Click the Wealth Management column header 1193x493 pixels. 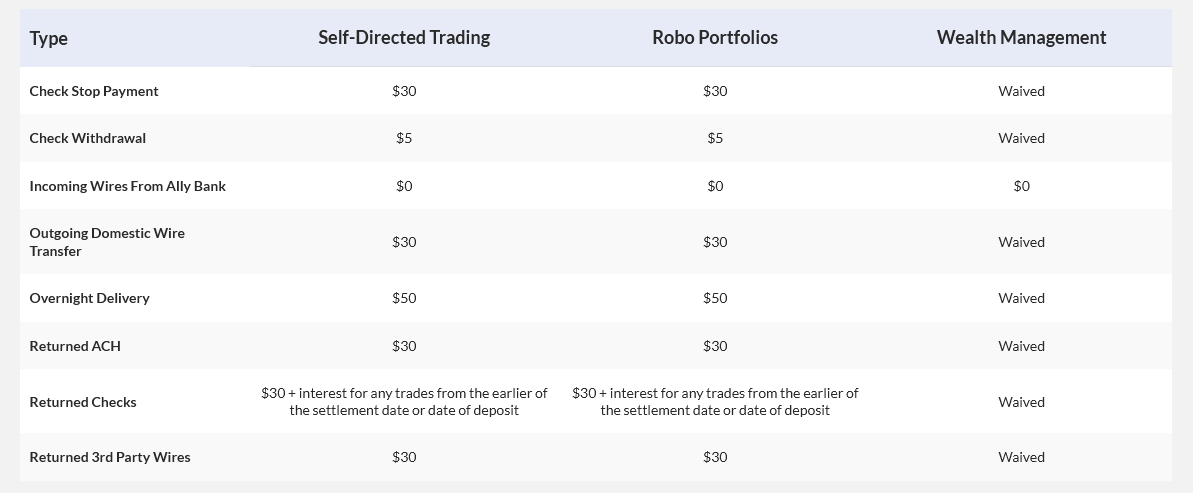1021,37
